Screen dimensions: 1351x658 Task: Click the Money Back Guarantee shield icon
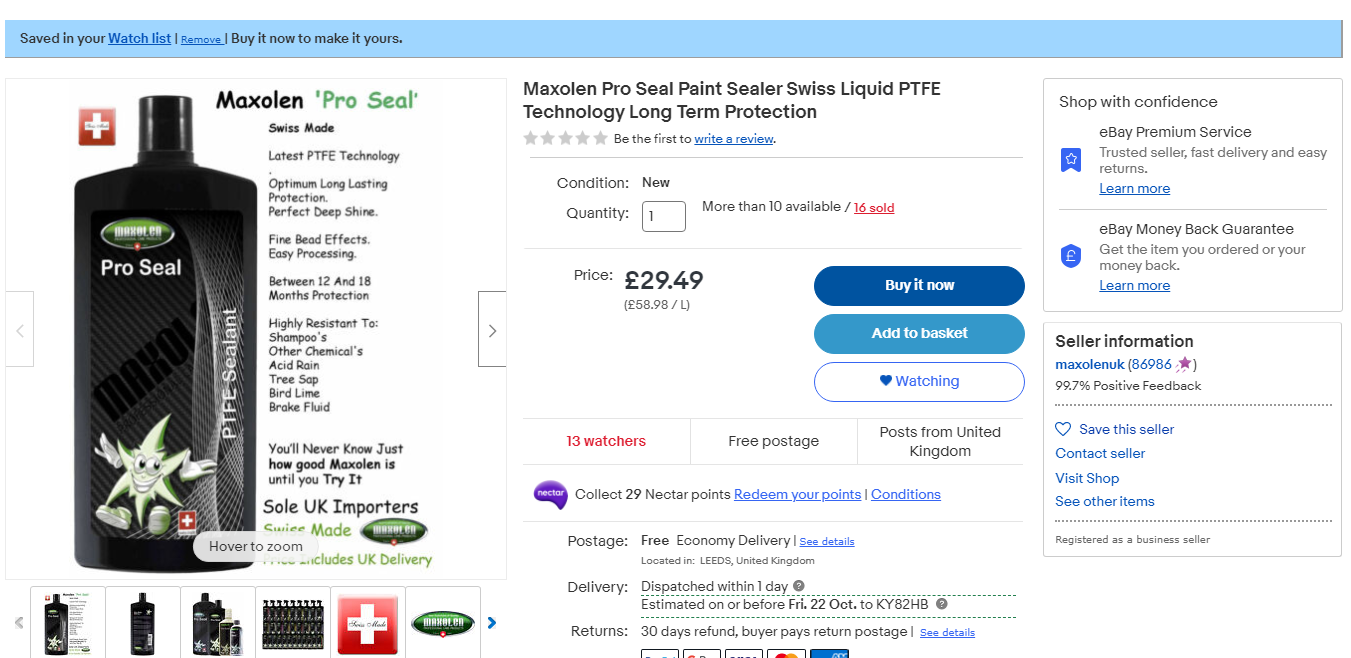tap(1071, 256)
